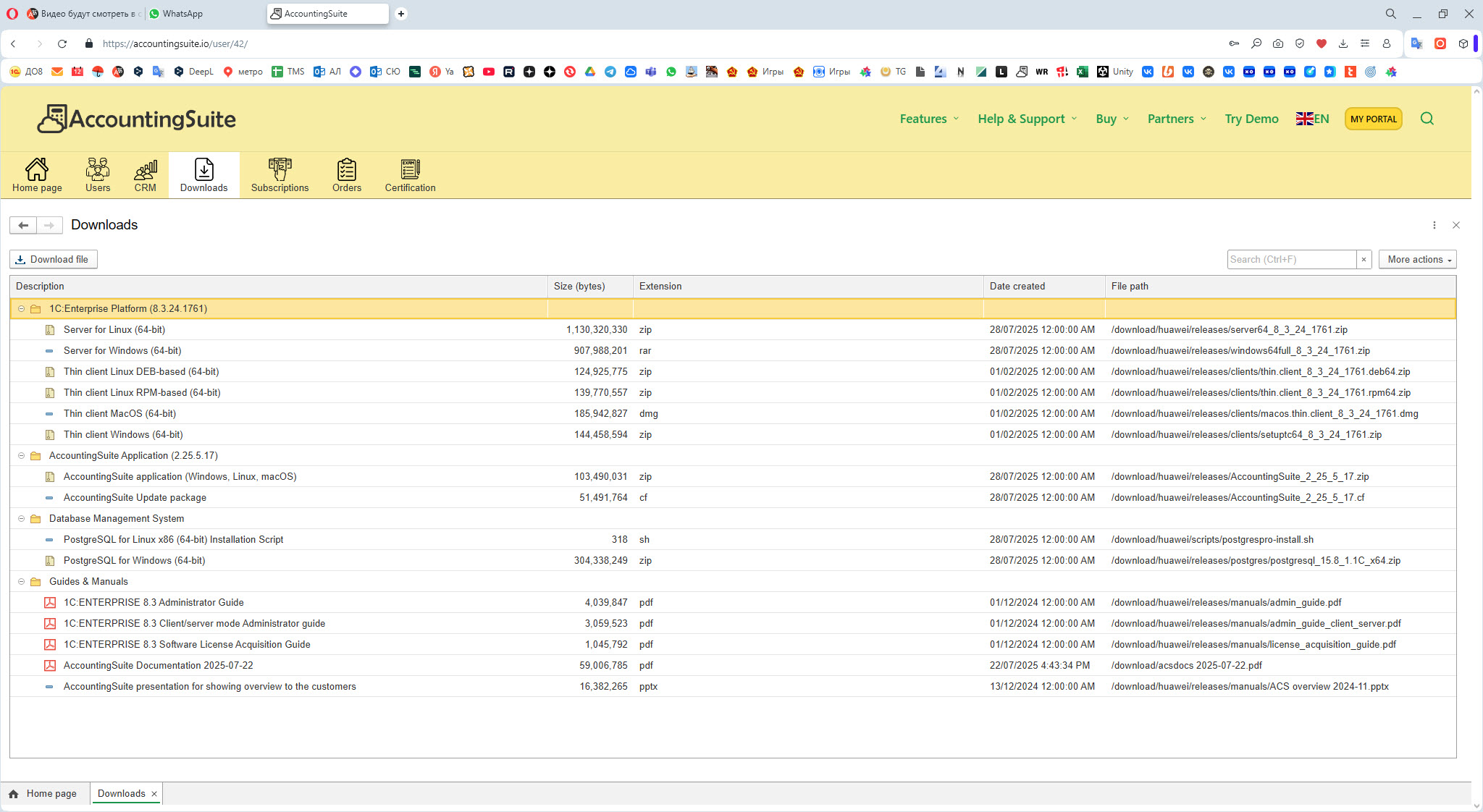The width and height of the screenshot is (1483, 812).
Task: Go forward with the right arrow button
Action: coord(49,225)
